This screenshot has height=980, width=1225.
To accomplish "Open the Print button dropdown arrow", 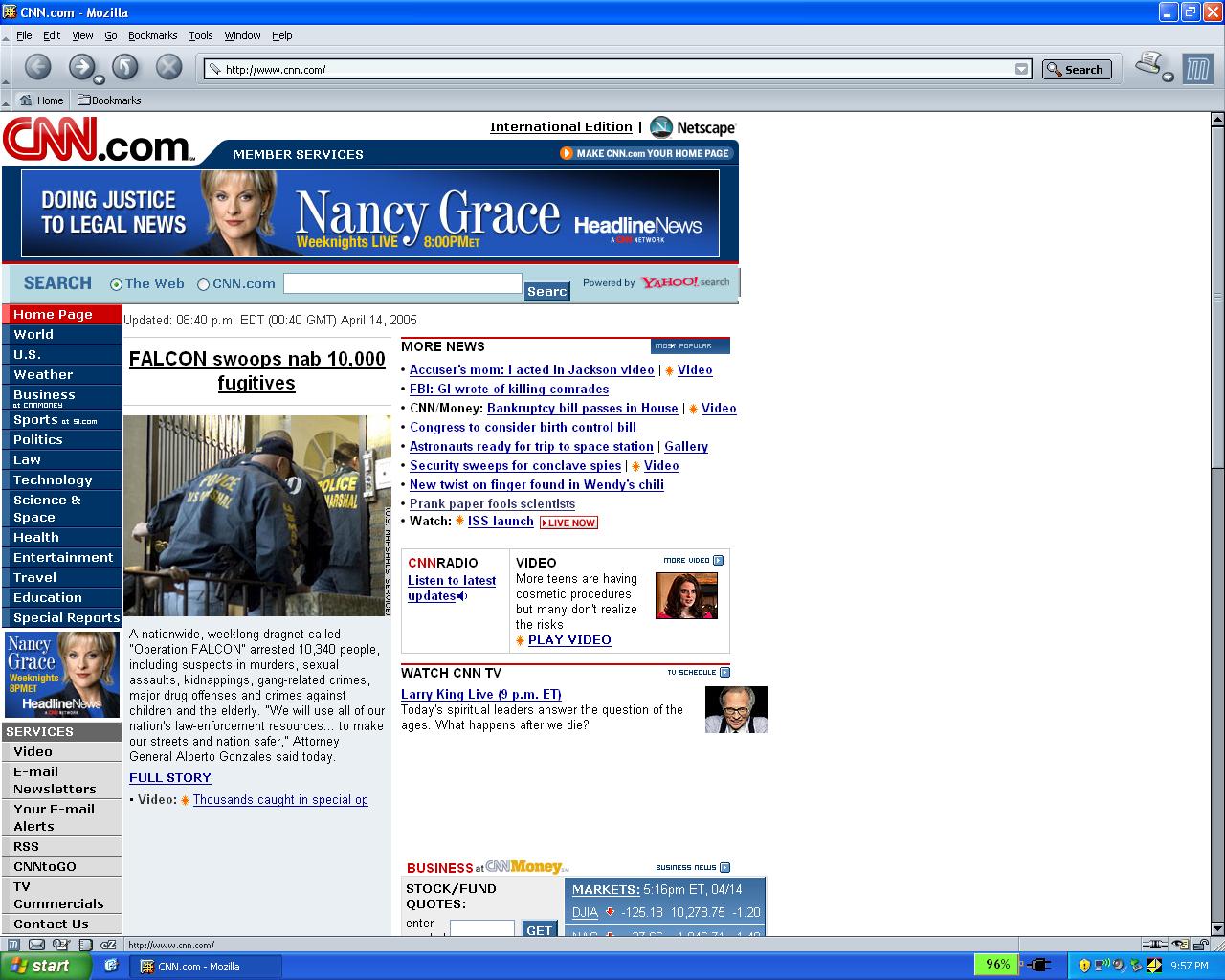I will pyautogui.click(x=1169, y=76).
